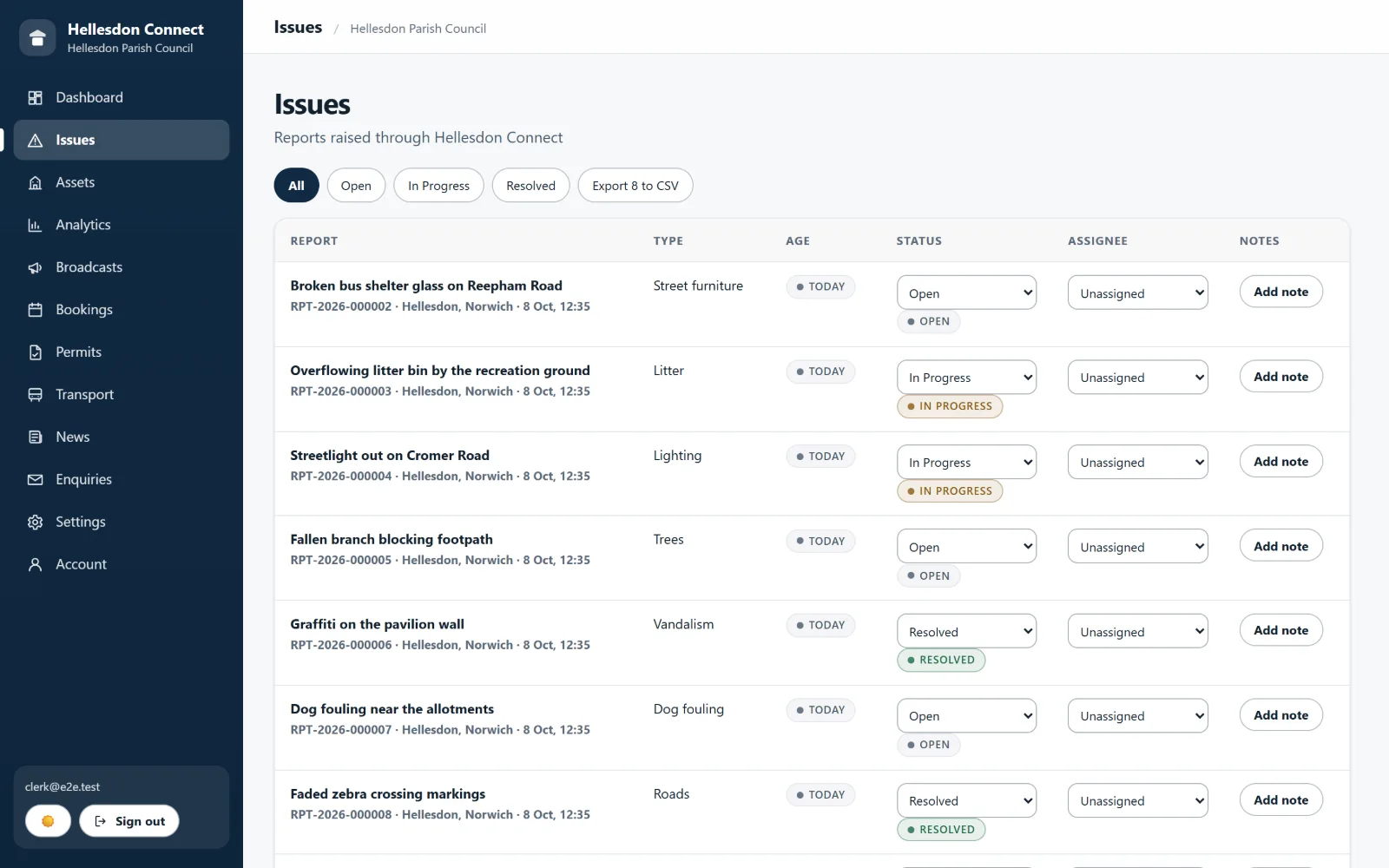Open News via the newspaper icon

pos(36,437)
